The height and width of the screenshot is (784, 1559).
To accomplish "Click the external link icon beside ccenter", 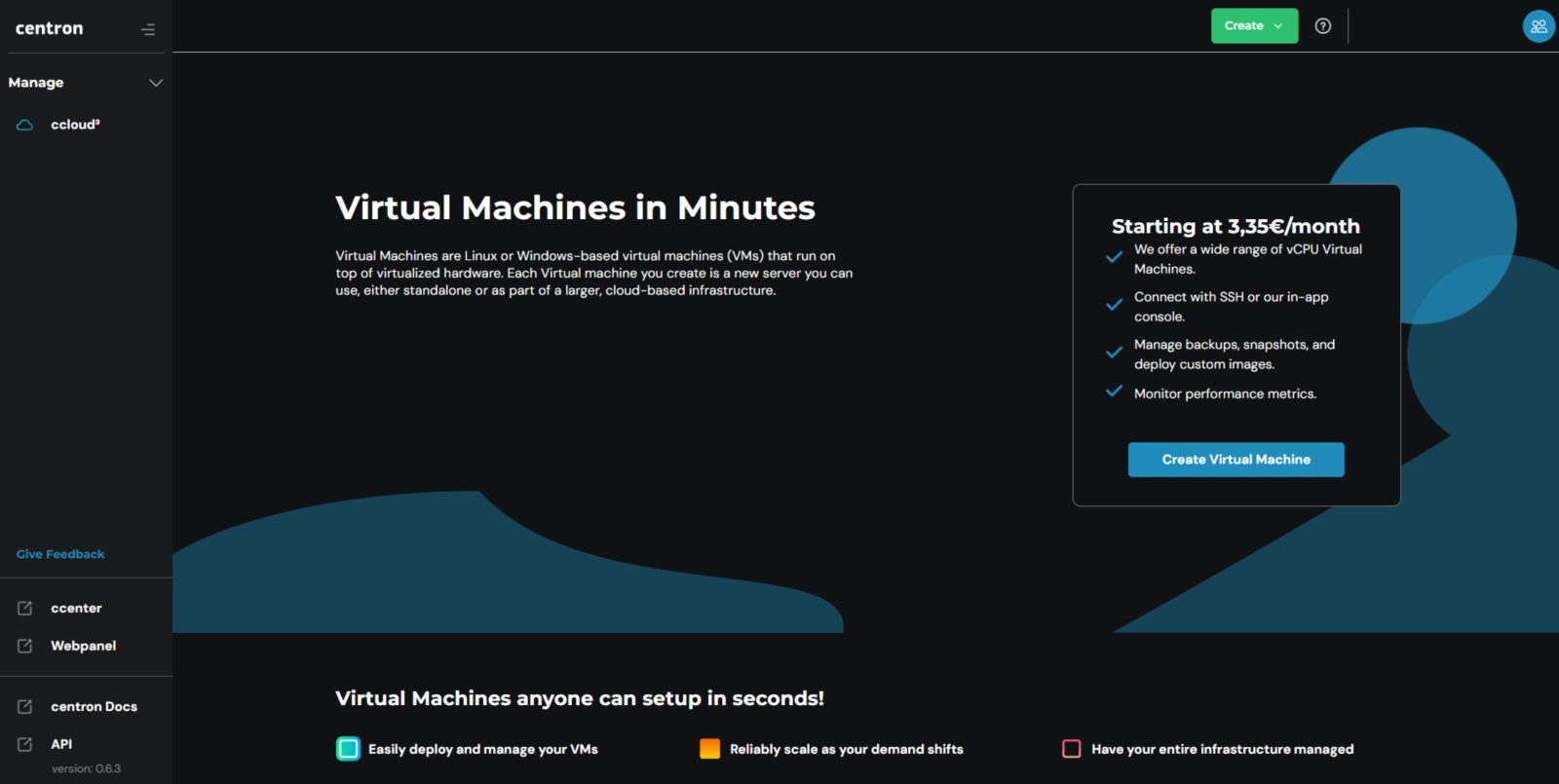I will 25,608.
